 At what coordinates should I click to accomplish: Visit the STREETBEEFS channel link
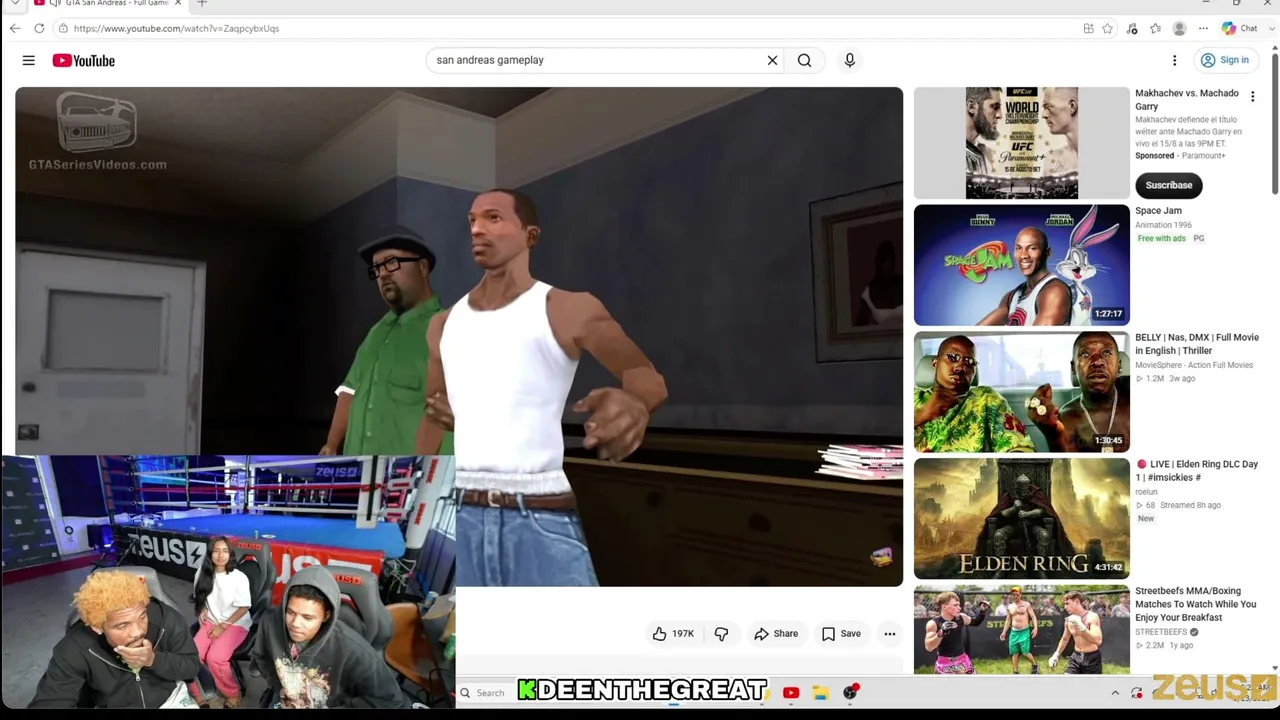(1161, 632)
